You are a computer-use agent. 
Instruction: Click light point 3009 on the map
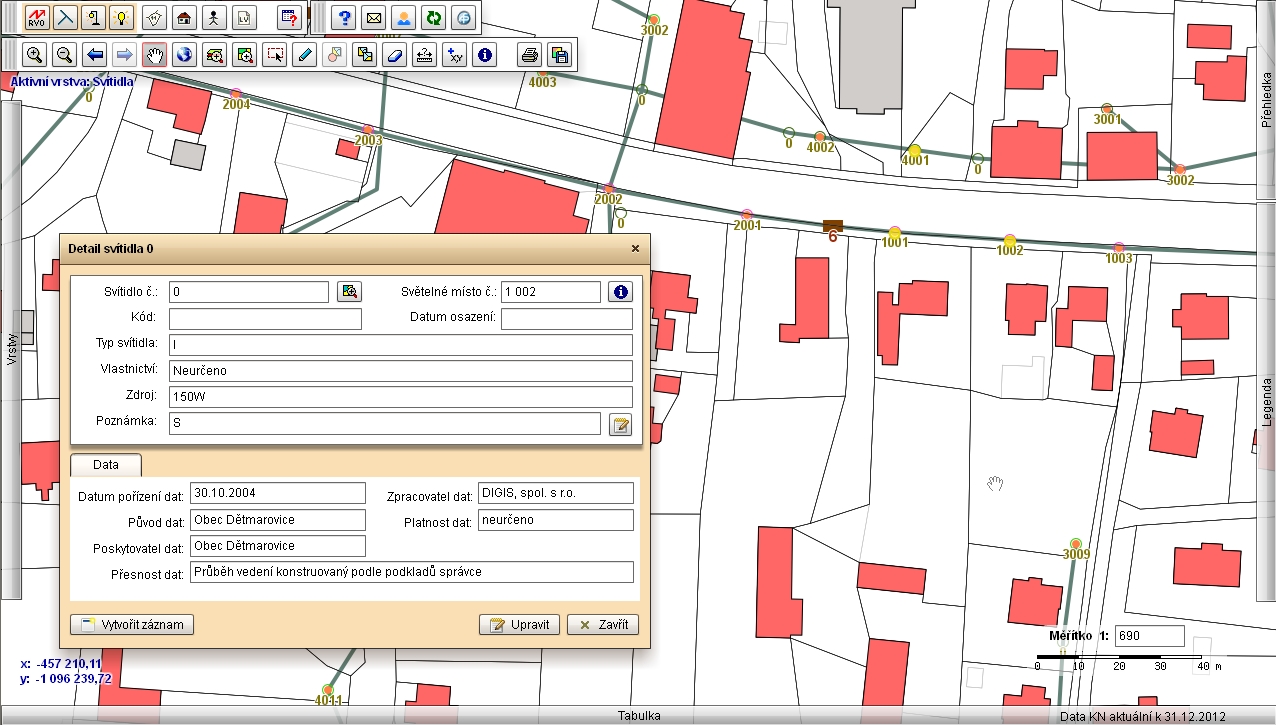point(1076,543)
